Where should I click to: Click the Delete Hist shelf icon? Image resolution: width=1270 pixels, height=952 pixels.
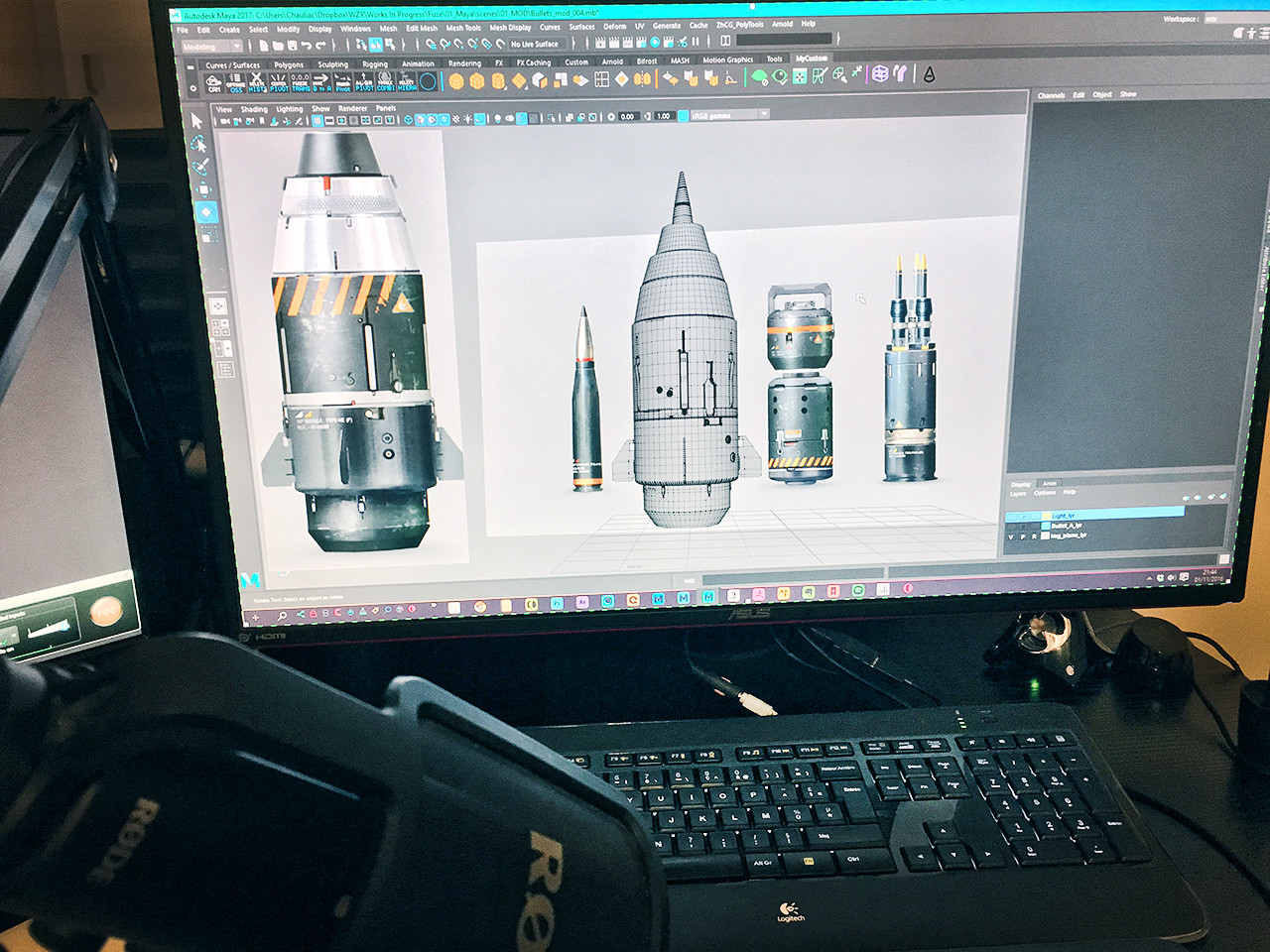tap(257, 82)
